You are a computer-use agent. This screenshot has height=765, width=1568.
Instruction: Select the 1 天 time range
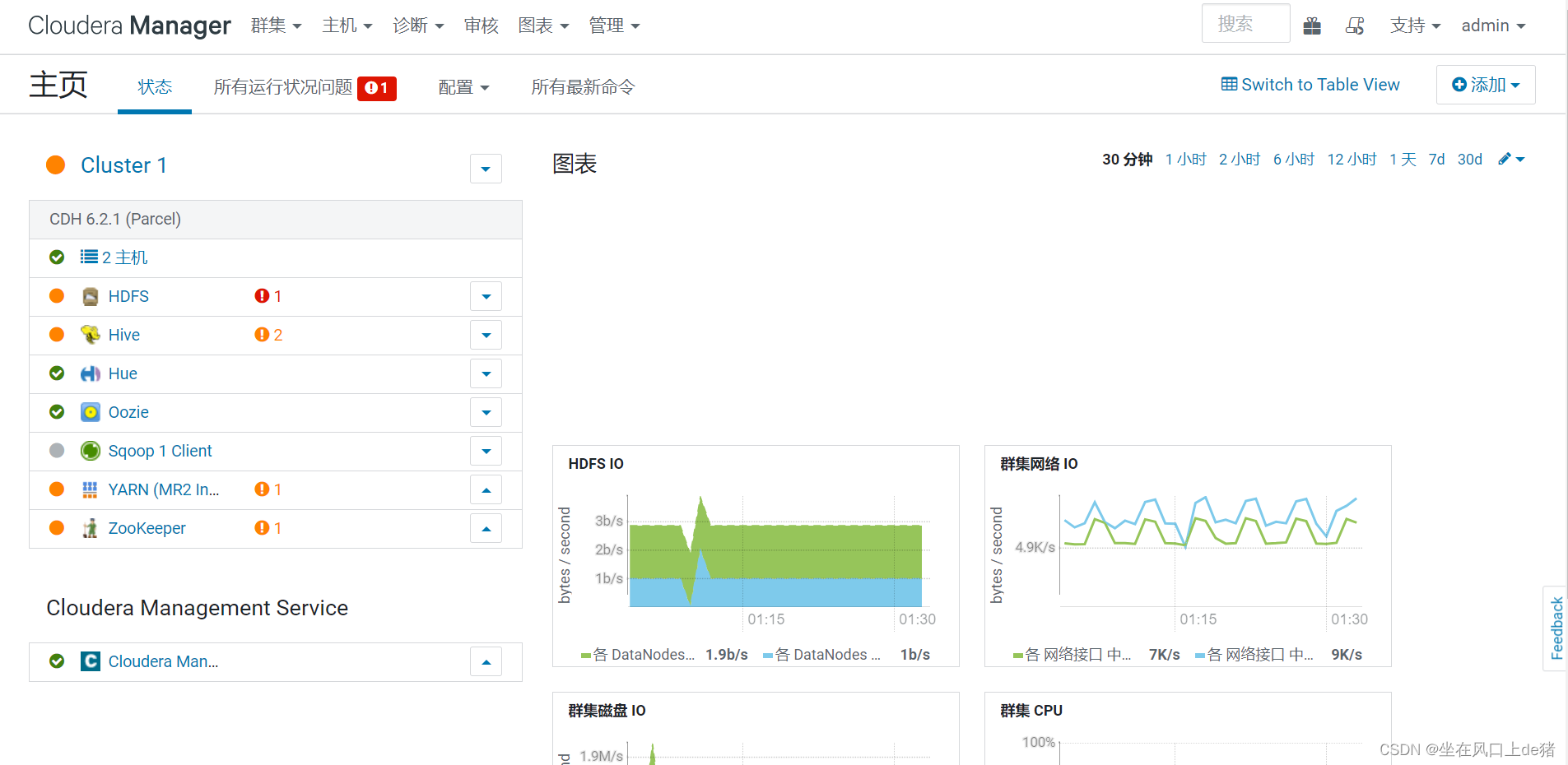(x=1403, y=160)
